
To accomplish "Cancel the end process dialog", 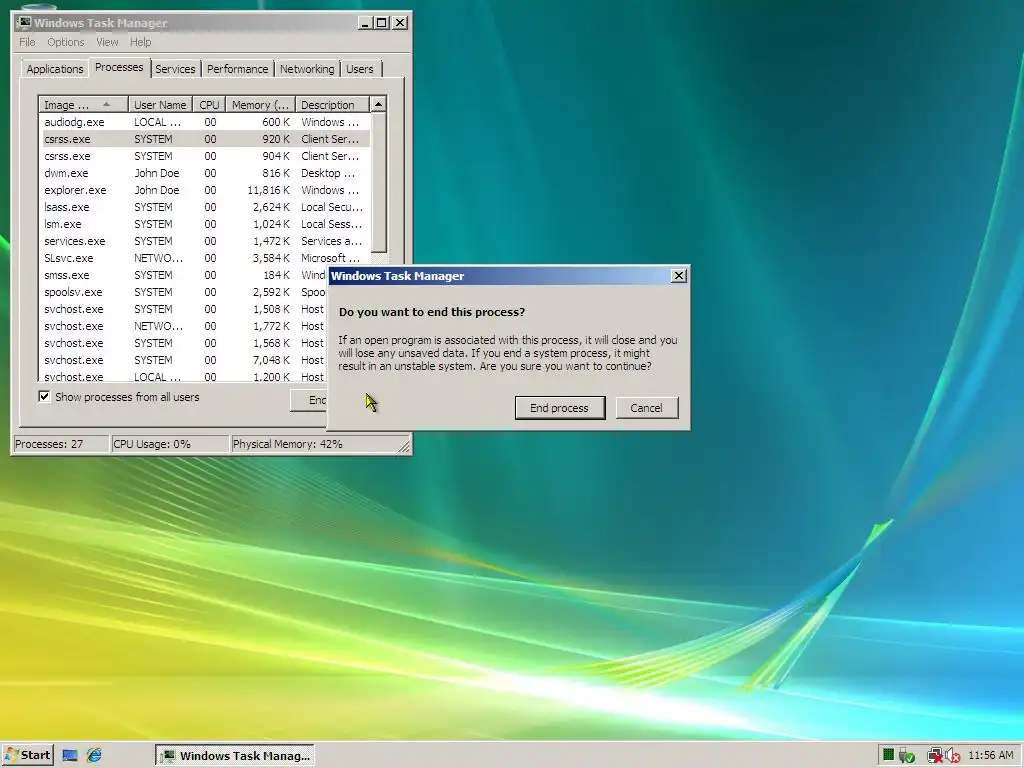I will 647,408.
